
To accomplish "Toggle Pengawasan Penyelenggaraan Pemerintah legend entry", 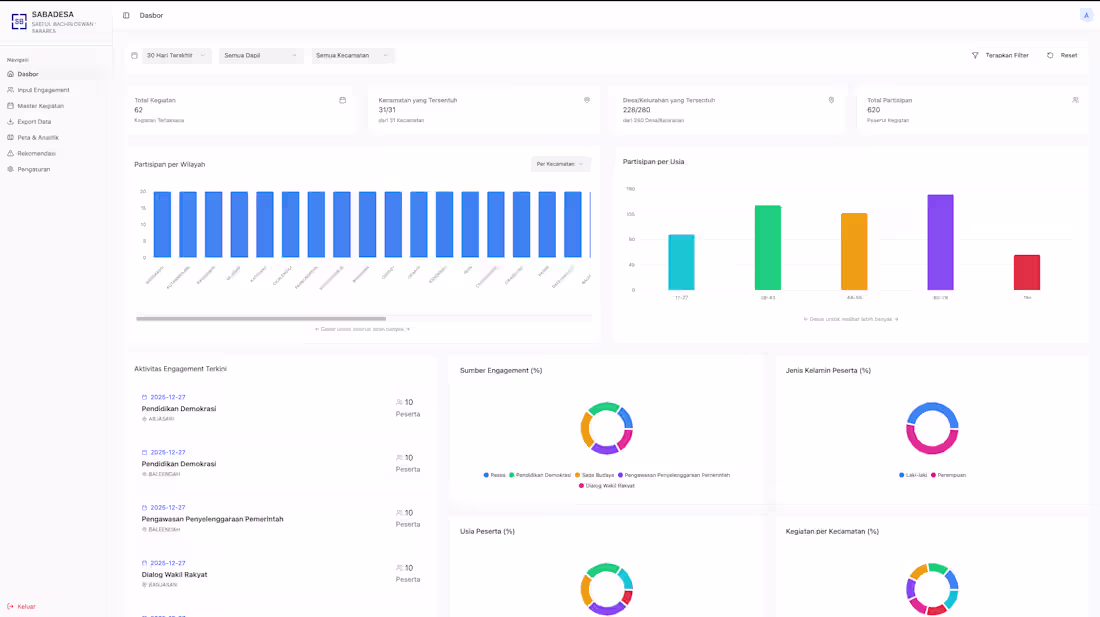I will pyautogui.click(x=673, y=475).
